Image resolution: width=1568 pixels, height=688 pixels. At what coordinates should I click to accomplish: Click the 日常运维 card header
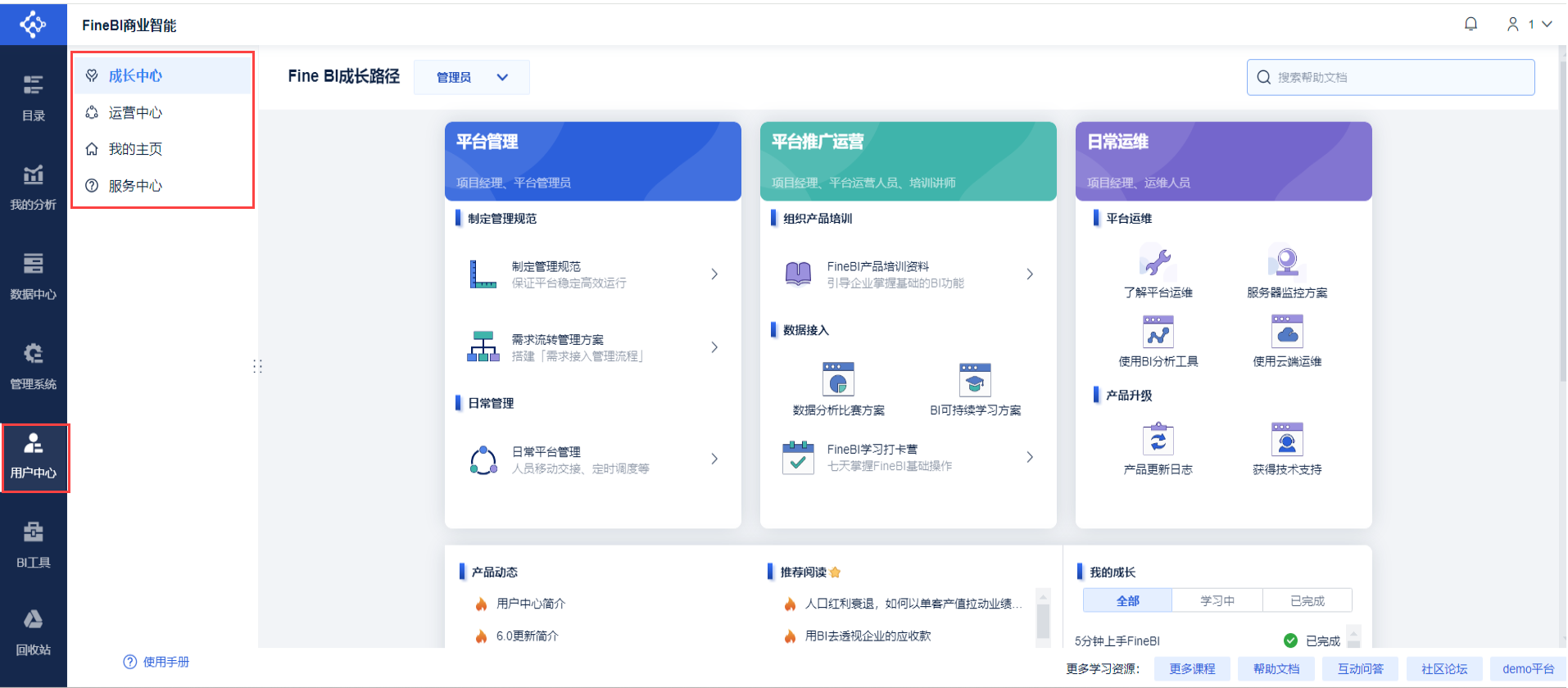coord(1224,161)
